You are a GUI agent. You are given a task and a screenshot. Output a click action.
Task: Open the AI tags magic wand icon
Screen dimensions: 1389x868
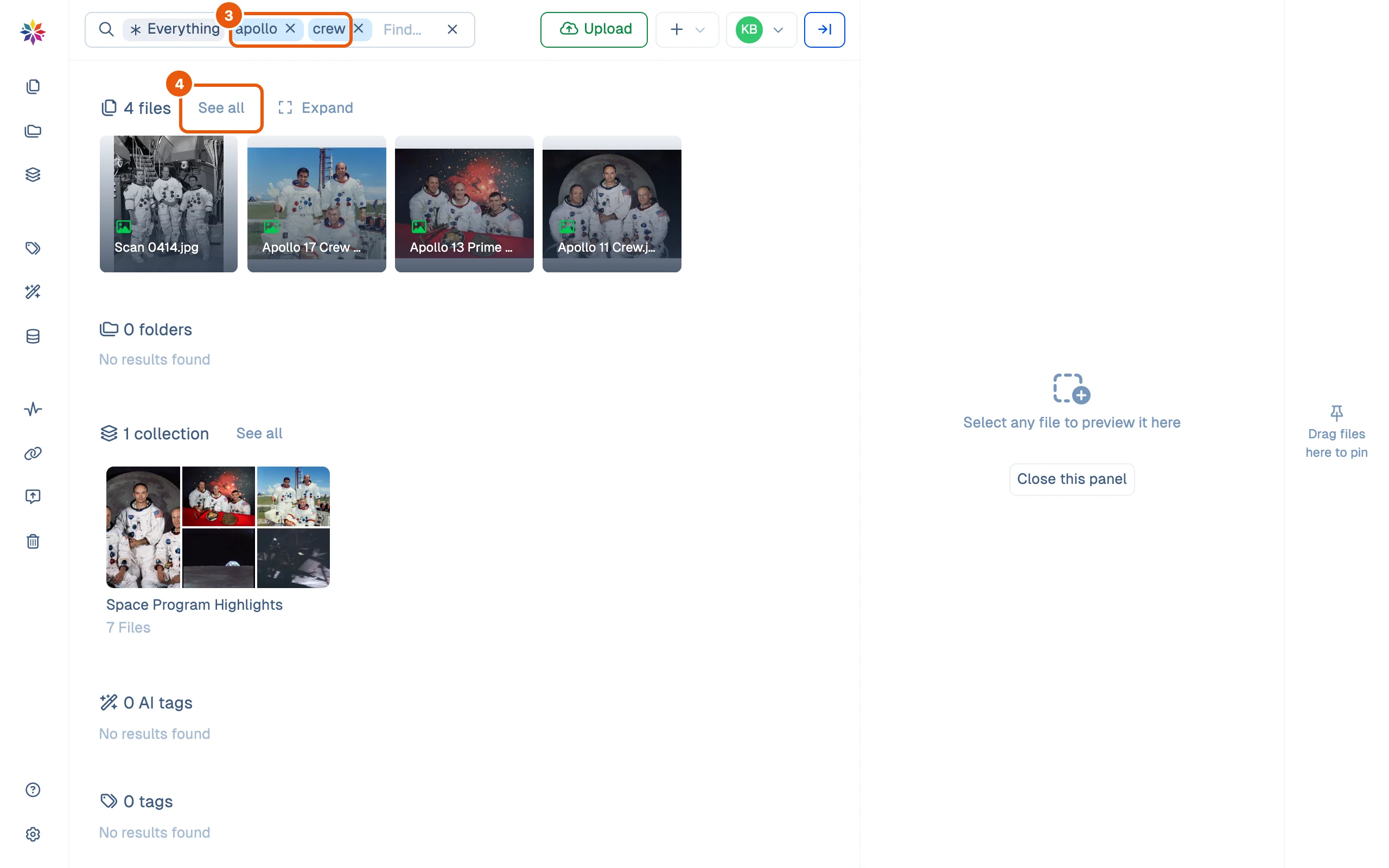click(33, 292)
